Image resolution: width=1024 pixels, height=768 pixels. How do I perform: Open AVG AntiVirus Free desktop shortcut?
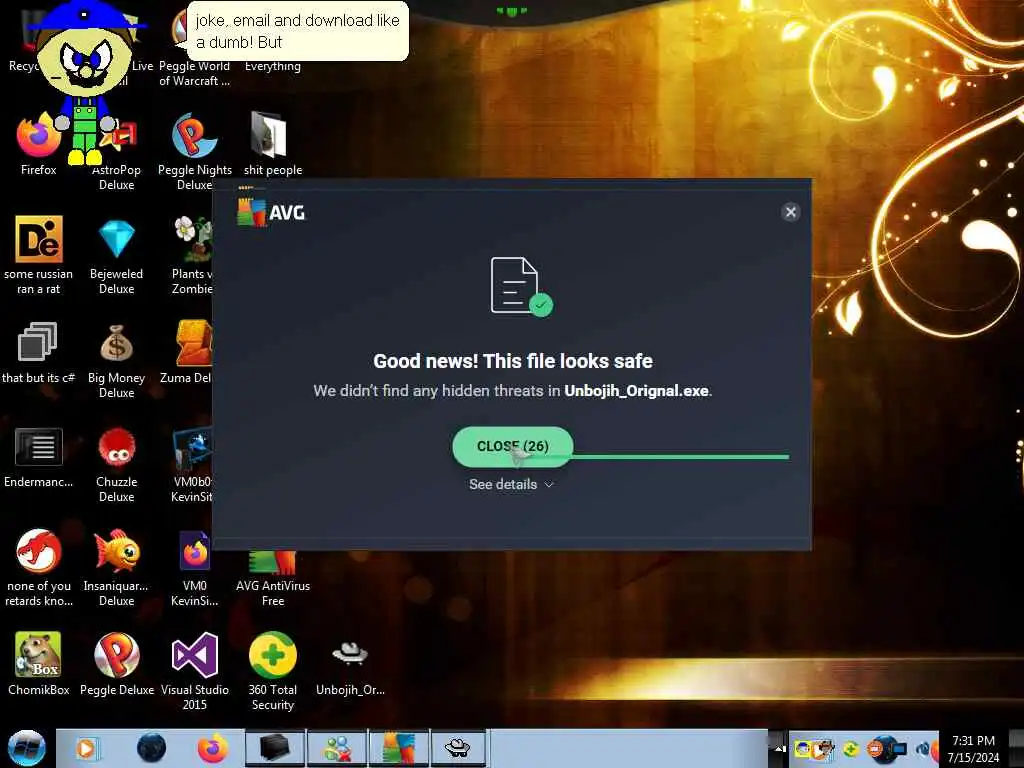tap(273, 578)
